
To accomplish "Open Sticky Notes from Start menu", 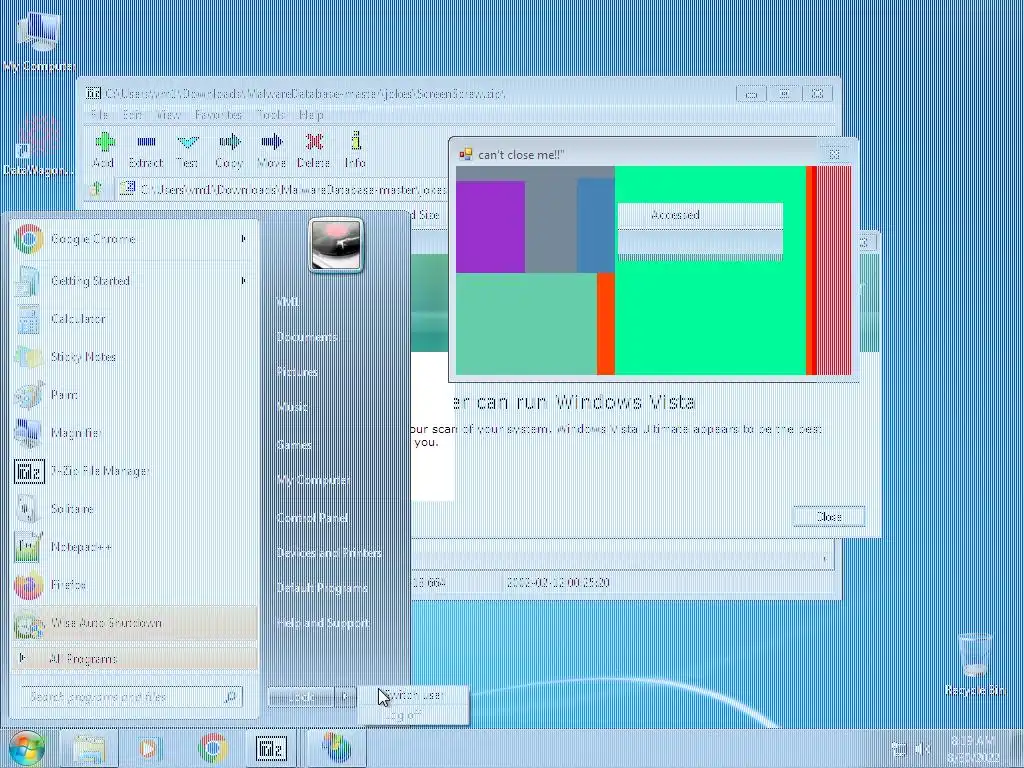I will 135,357.
